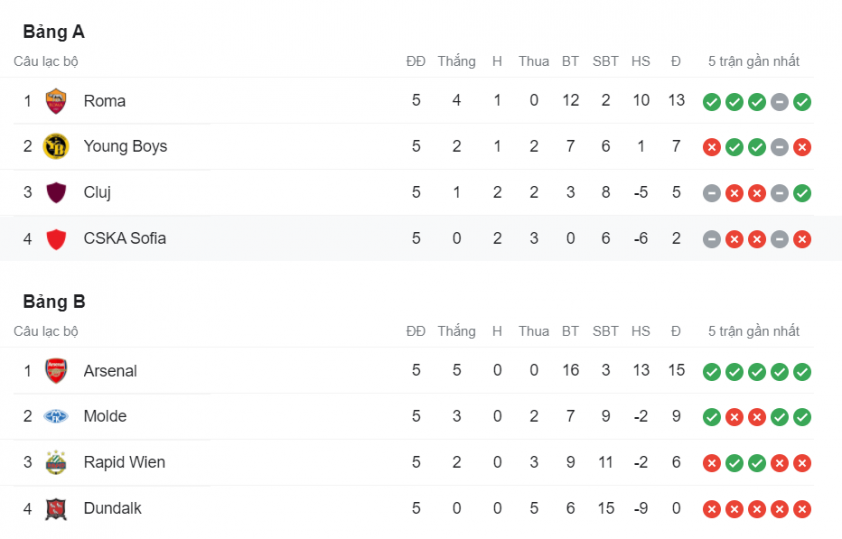Click the Arsenal club crest
Image resolution: width=842 pixels, height=539 pixels.
click(56, 370)
